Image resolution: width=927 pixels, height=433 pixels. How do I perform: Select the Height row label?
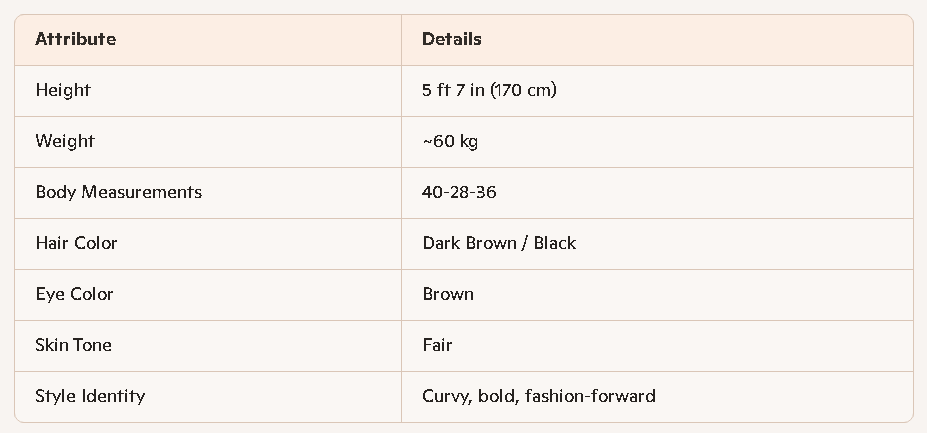coord(63,91)
